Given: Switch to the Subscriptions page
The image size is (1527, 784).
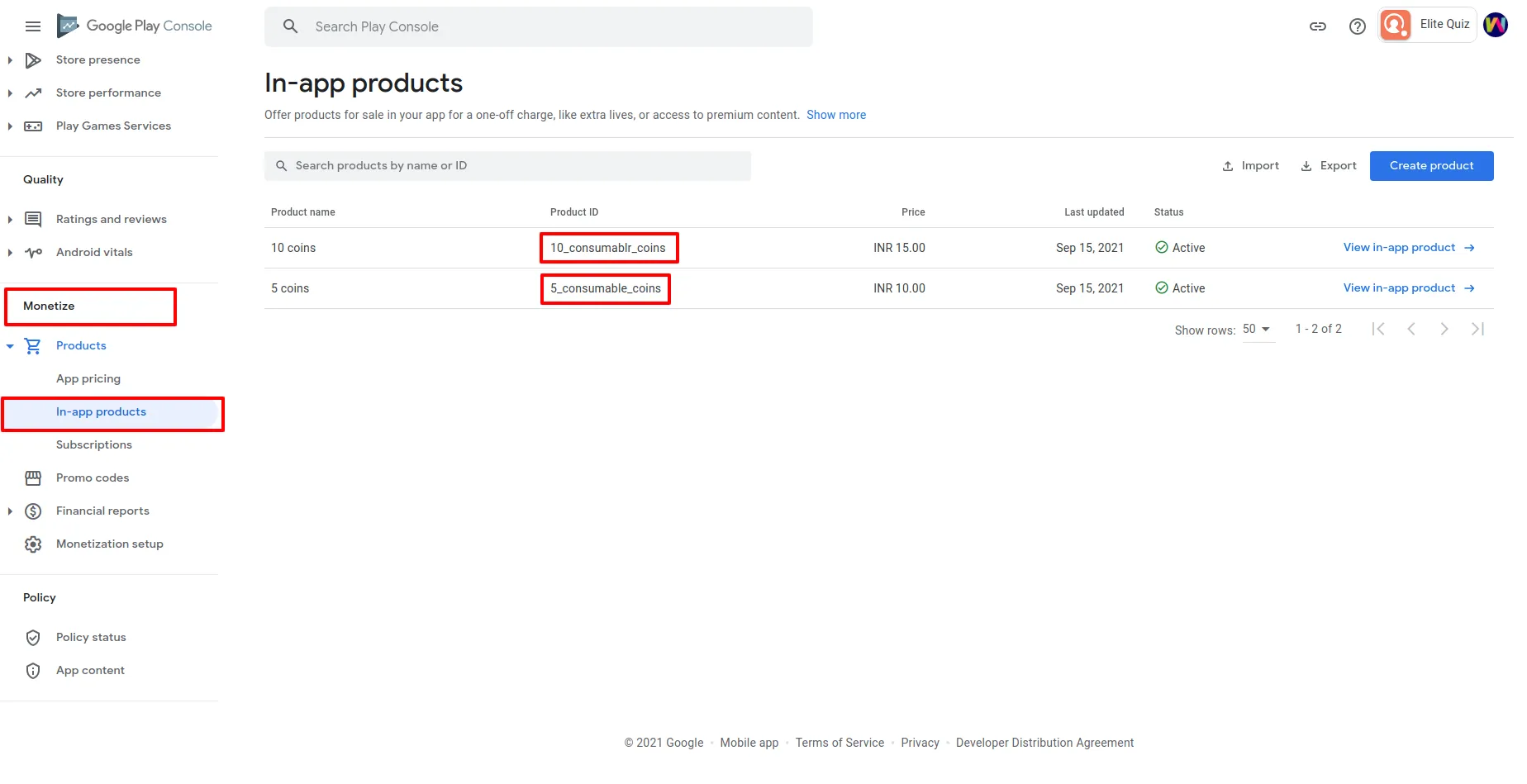Looking at the screenshot, I should tap(94, 444).
